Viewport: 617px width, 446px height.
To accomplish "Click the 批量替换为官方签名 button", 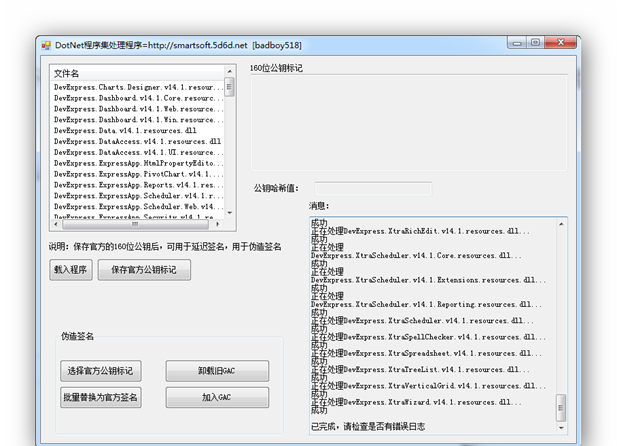I will coord(101,397).
